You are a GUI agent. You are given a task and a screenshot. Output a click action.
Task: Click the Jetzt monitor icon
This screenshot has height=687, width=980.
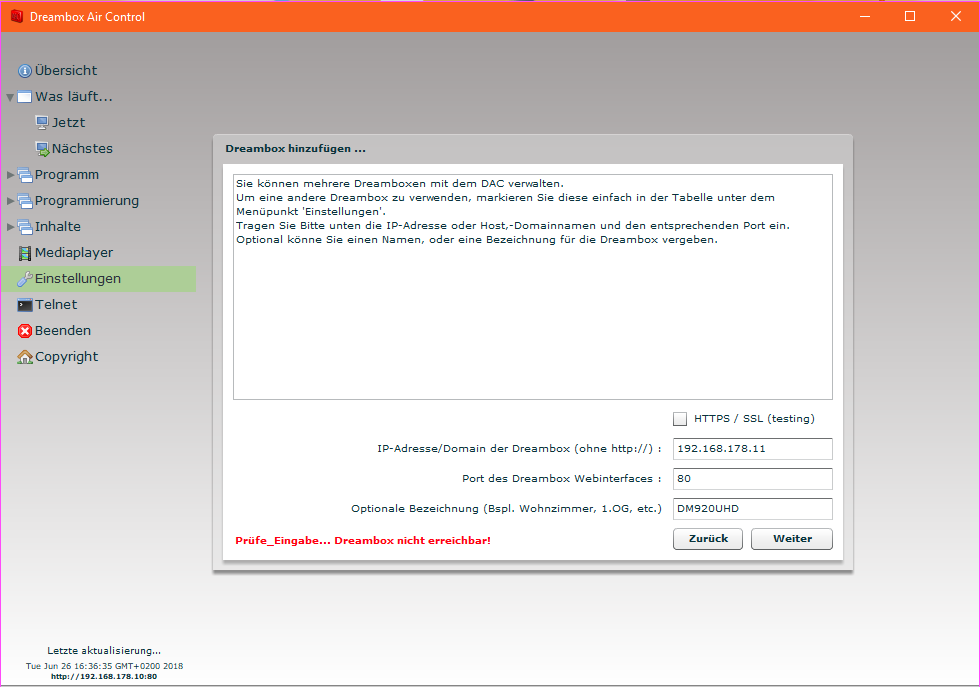point(42,123)
